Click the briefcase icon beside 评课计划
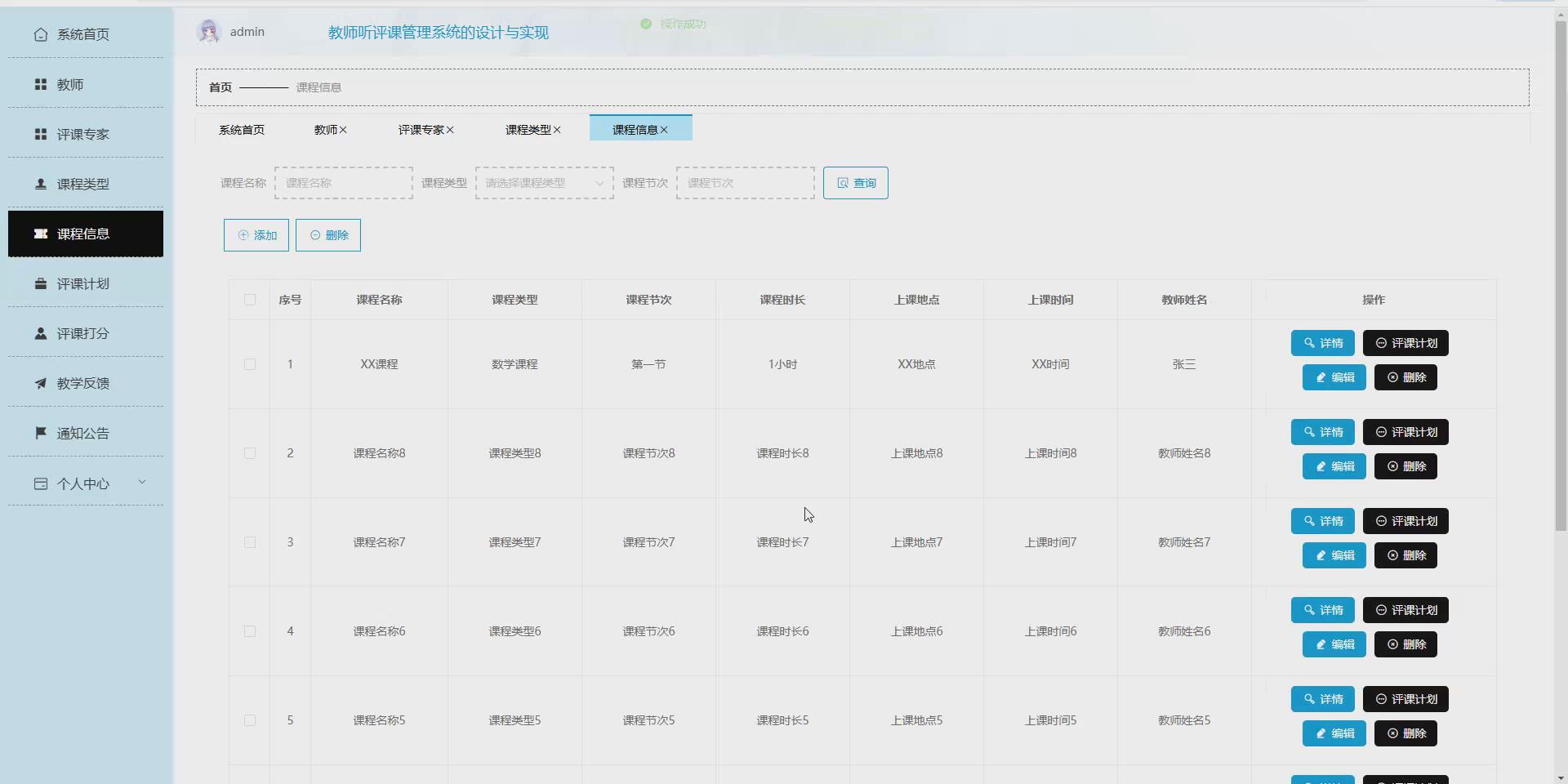Screen dimensions: 1568x784 pos(41,283)
